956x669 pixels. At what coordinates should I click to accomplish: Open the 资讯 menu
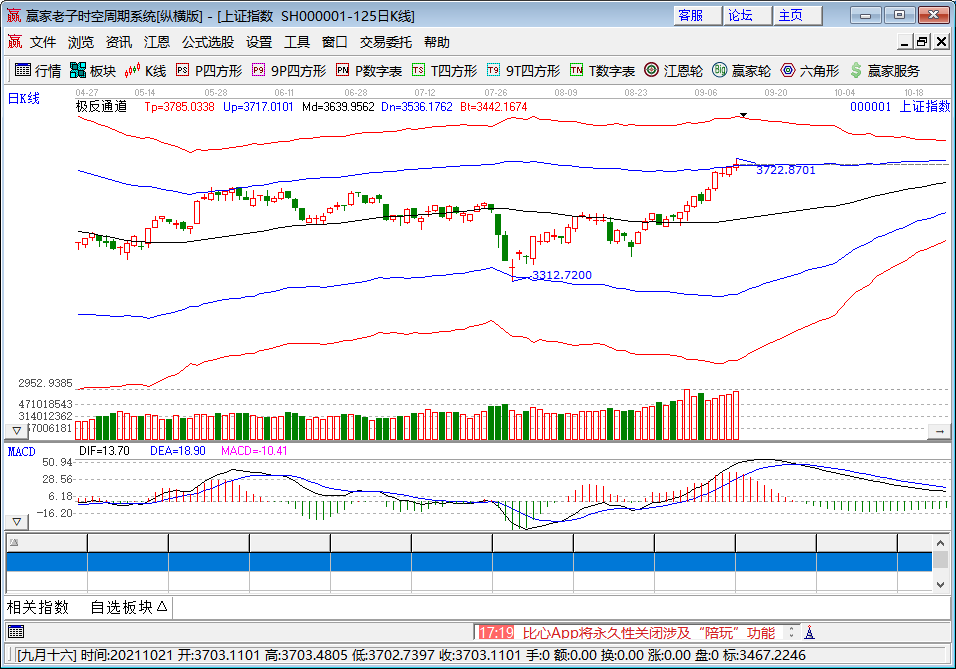(119, 42)
